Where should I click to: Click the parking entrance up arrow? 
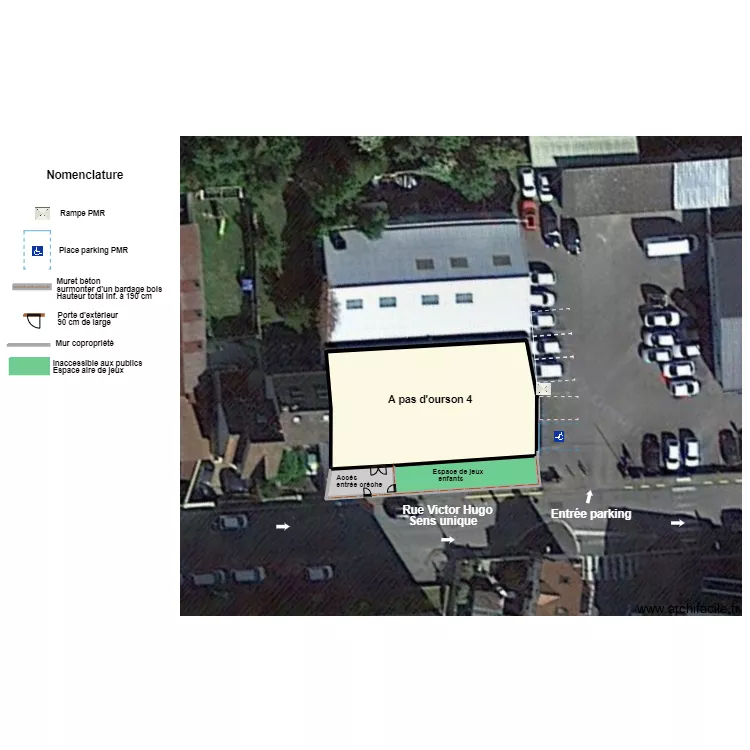(589, 496)
